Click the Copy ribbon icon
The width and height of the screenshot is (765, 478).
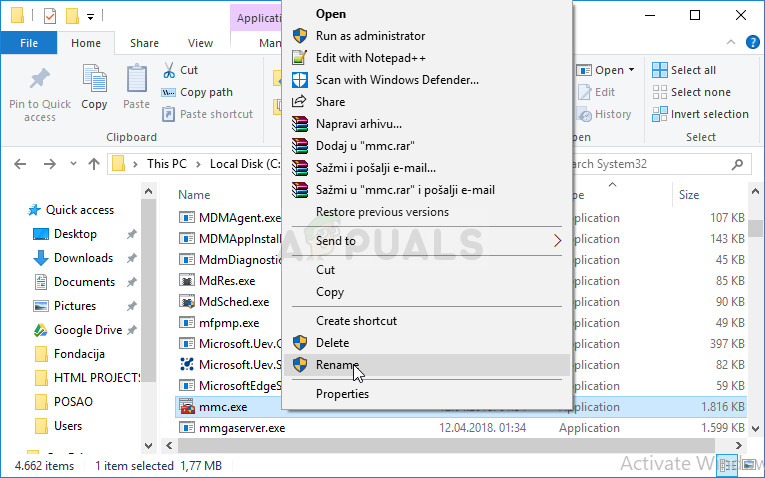(94, 79)
